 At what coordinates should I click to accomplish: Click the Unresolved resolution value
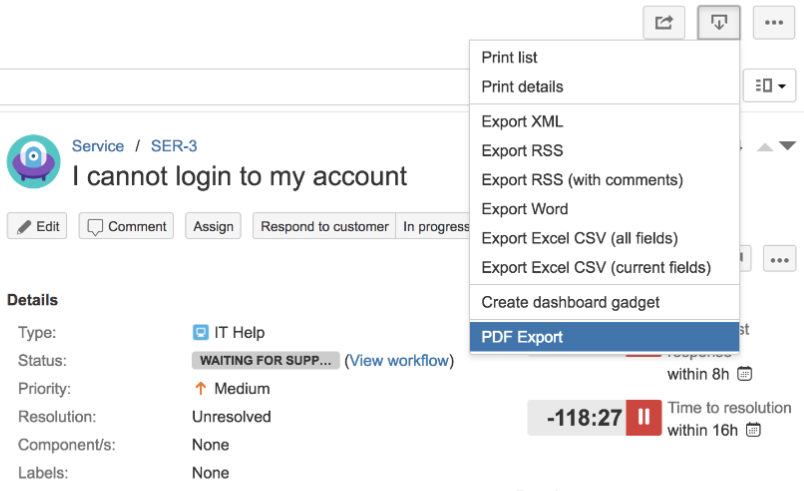pos(231,417)
